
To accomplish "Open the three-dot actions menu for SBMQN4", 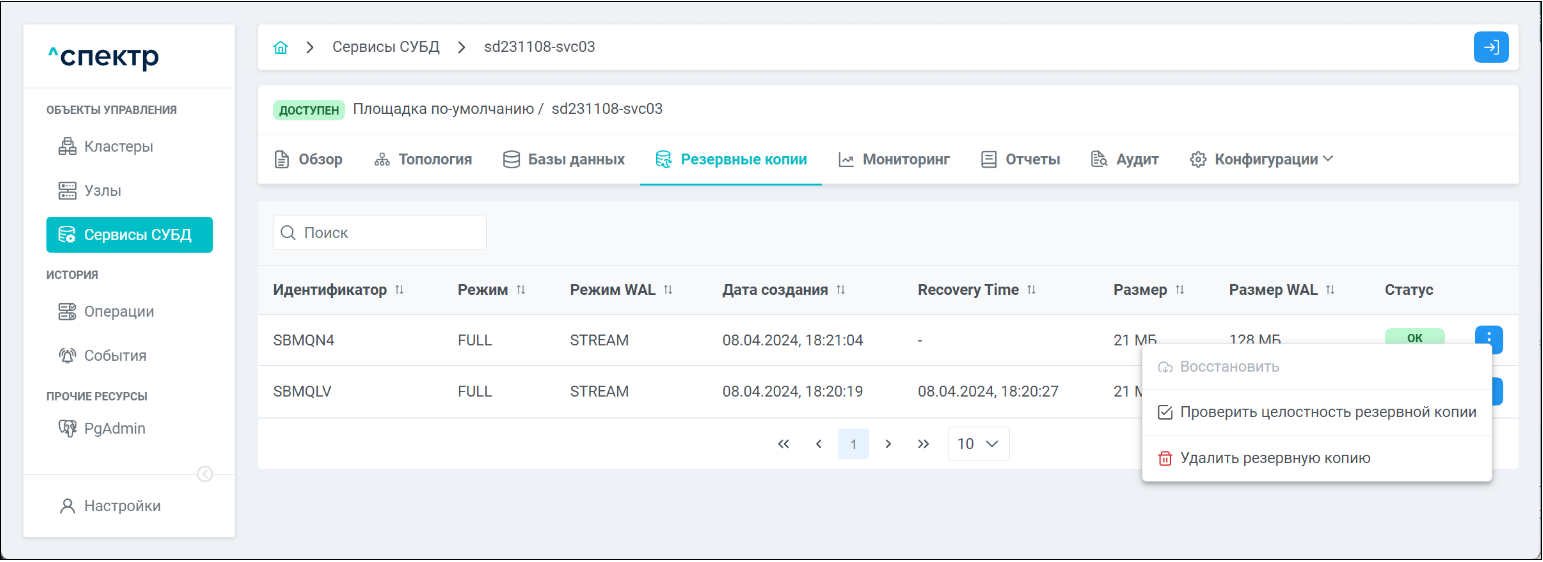I will 1488,339.
